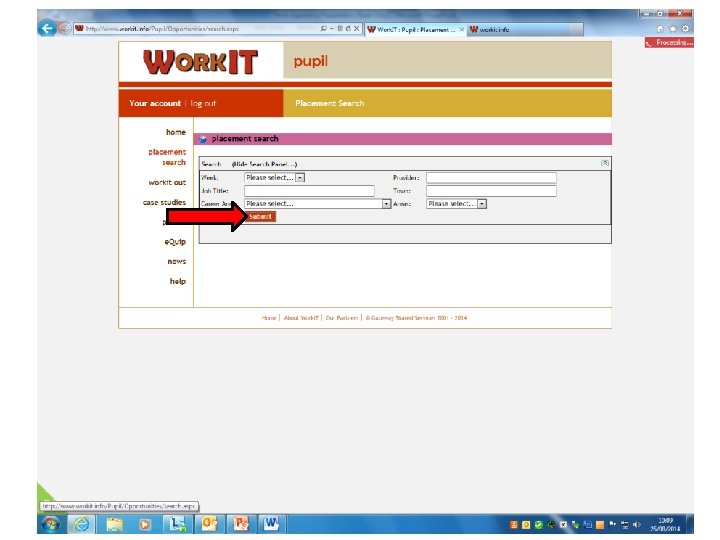Open placement search in sidebar
This screenshot has height=540, width=720.
click(167, 157)
